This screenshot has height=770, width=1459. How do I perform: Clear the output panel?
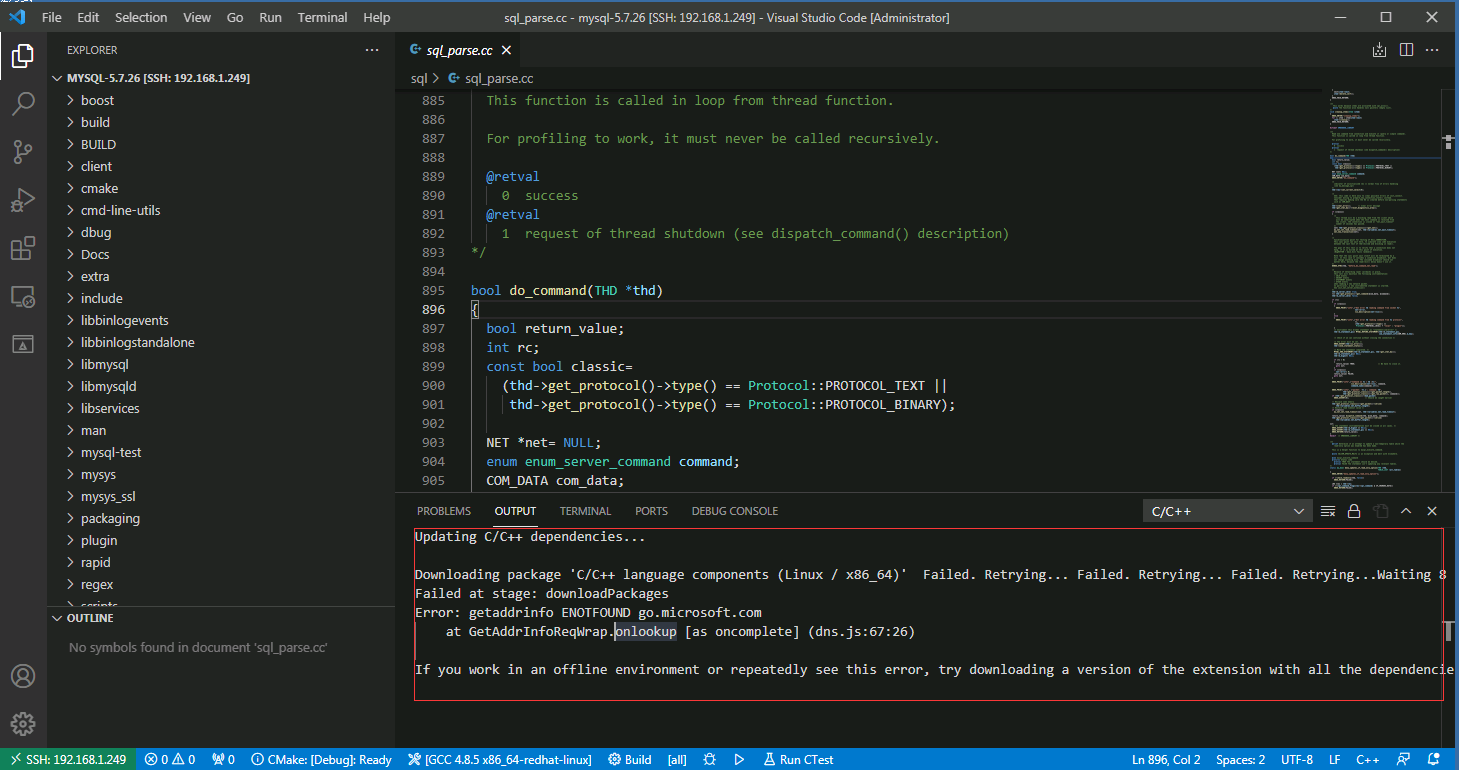click(x=1328, y=511)
